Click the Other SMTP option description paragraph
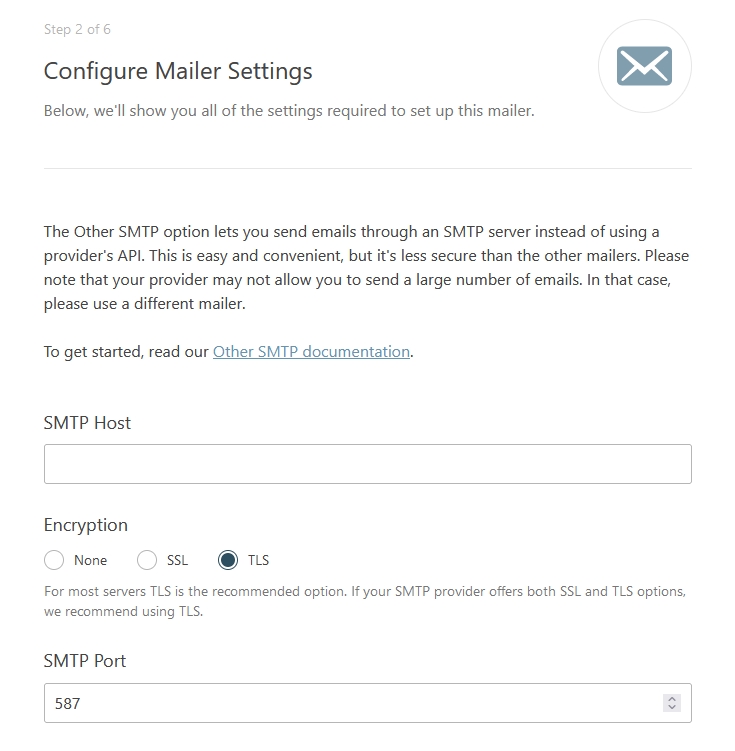Image resolution: width=735 pixels, height=751 pixels. point(366,268)
